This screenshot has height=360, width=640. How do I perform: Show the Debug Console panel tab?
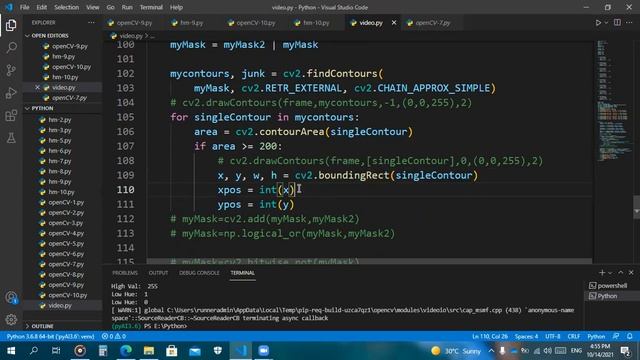199,273
